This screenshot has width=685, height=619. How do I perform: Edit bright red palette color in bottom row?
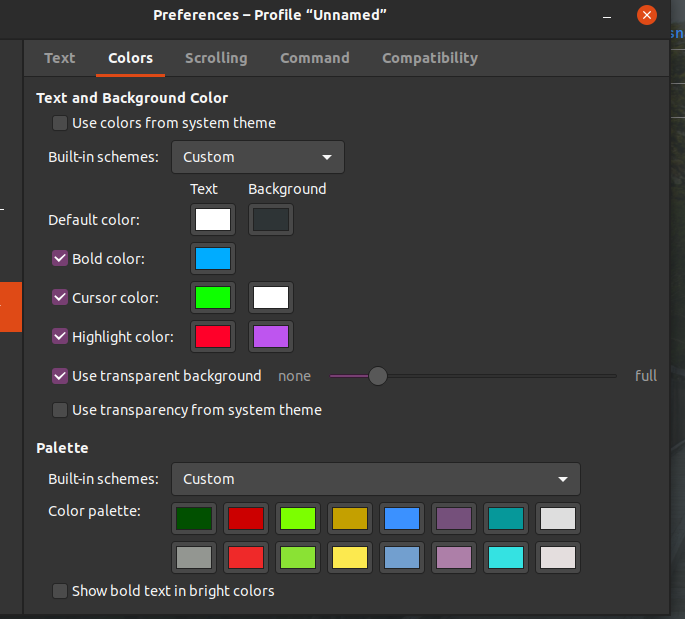pyautogui.click(x=246, y=557)
